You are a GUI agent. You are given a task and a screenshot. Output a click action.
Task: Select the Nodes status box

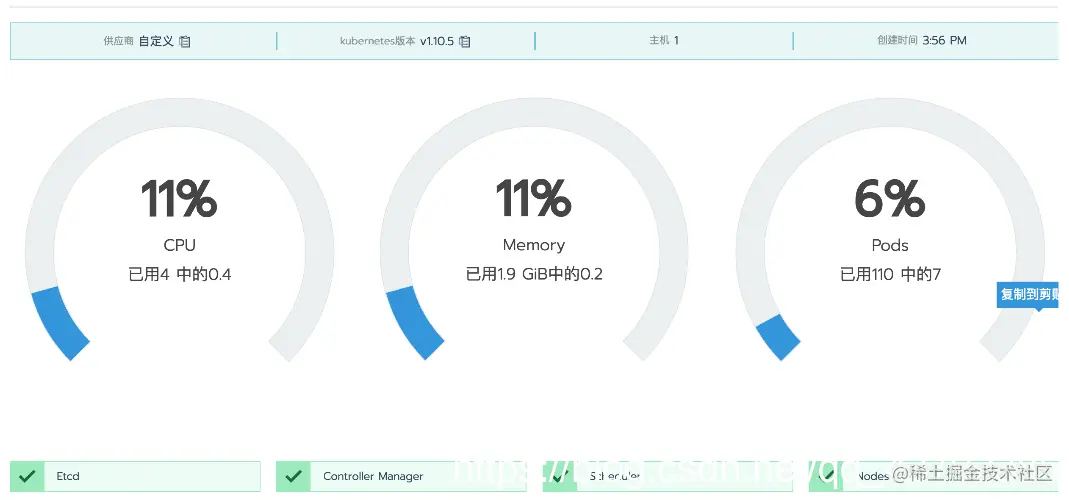(x=934, y=476)
